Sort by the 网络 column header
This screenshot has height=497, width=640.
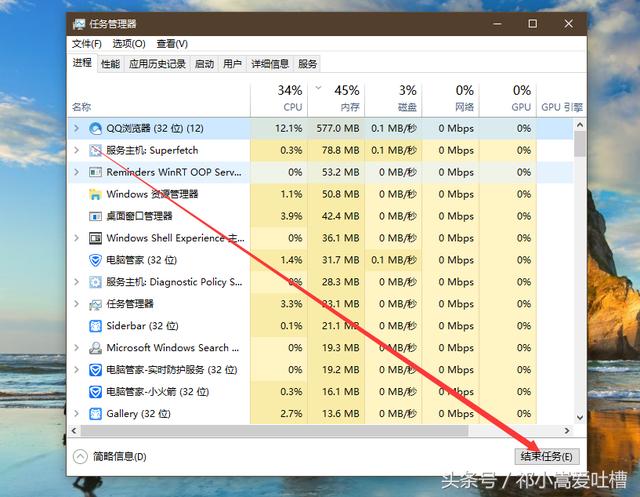tap(450, 99)
